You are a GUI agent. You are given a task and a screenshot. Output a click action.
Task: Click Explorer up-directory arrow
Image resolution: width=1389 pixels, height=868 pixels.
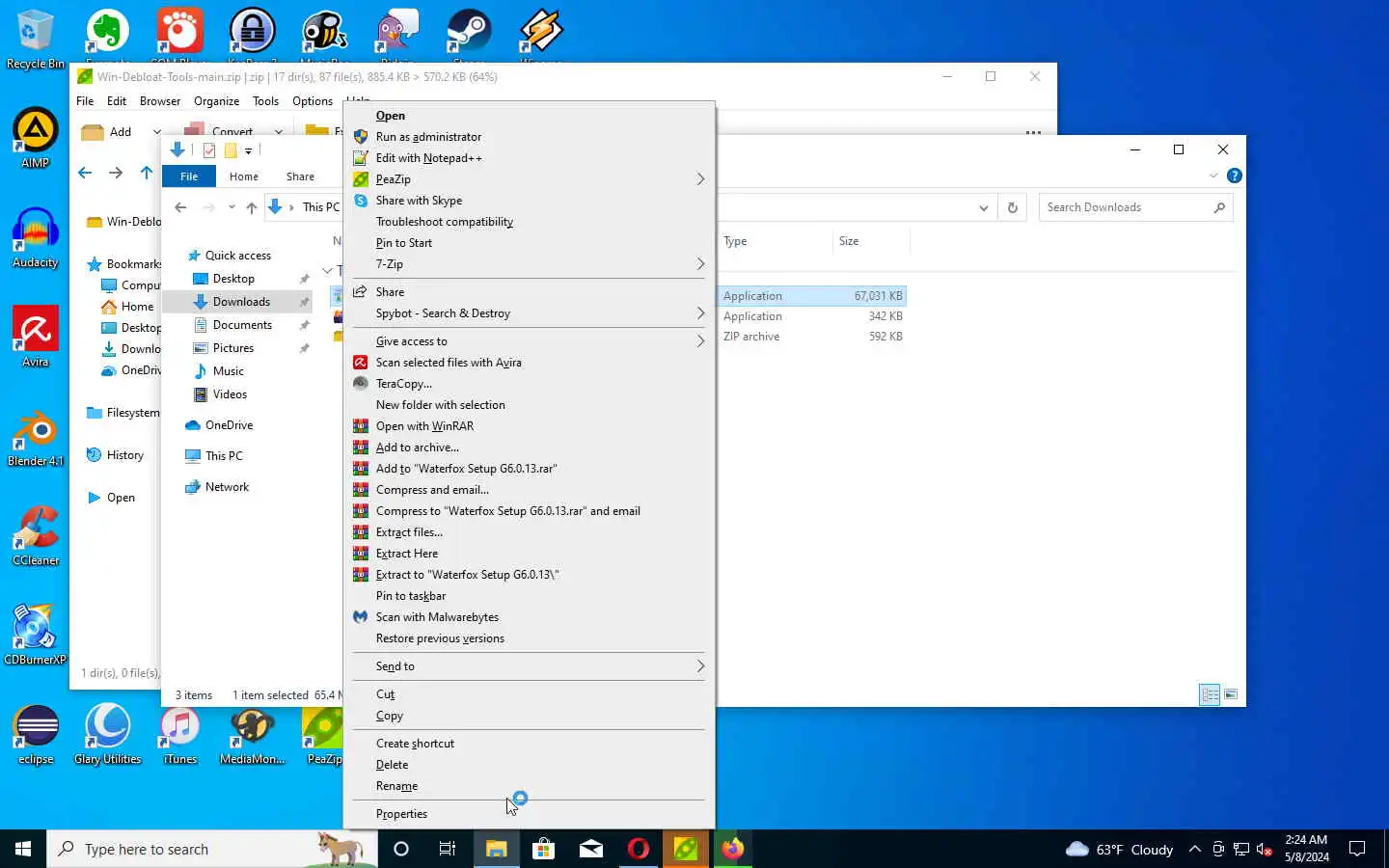(x=251, y=207)
